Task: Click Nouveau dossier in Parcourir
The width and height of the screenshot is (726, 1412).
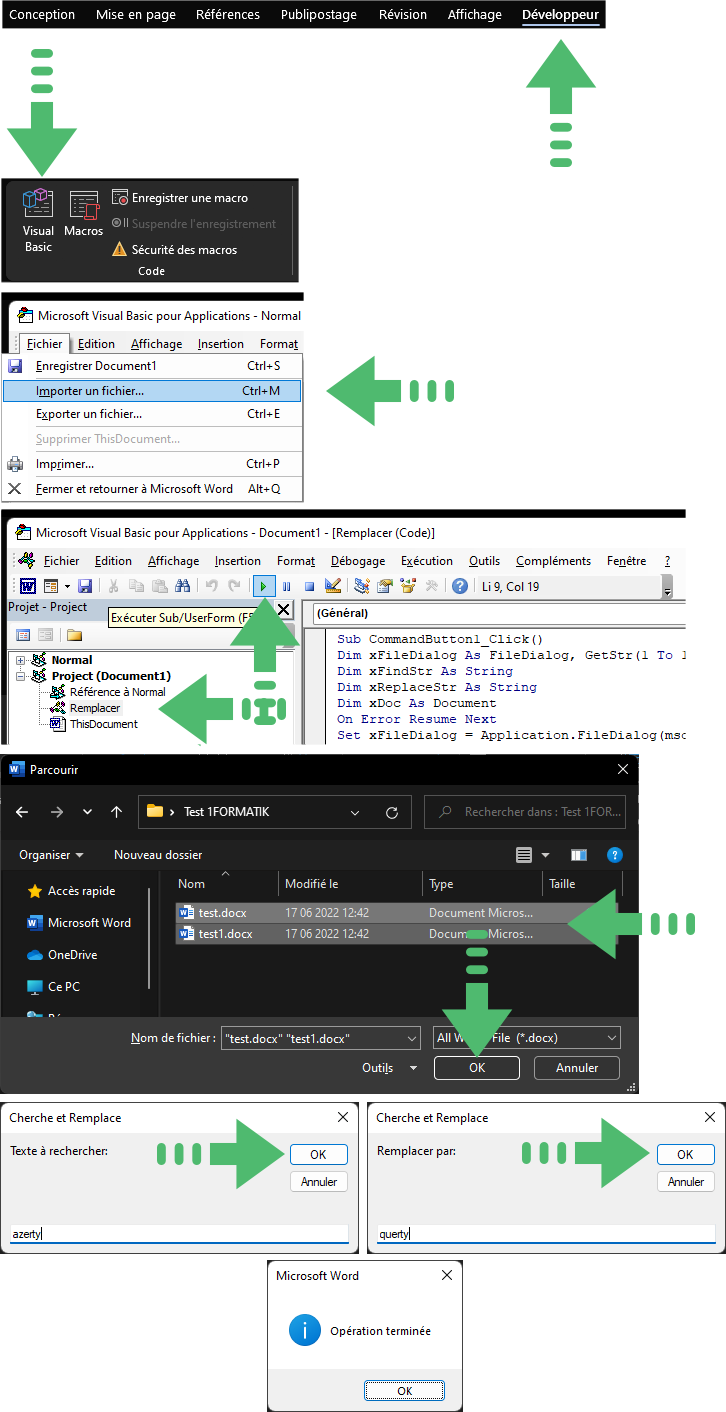Action: click(x=158, y=855)
